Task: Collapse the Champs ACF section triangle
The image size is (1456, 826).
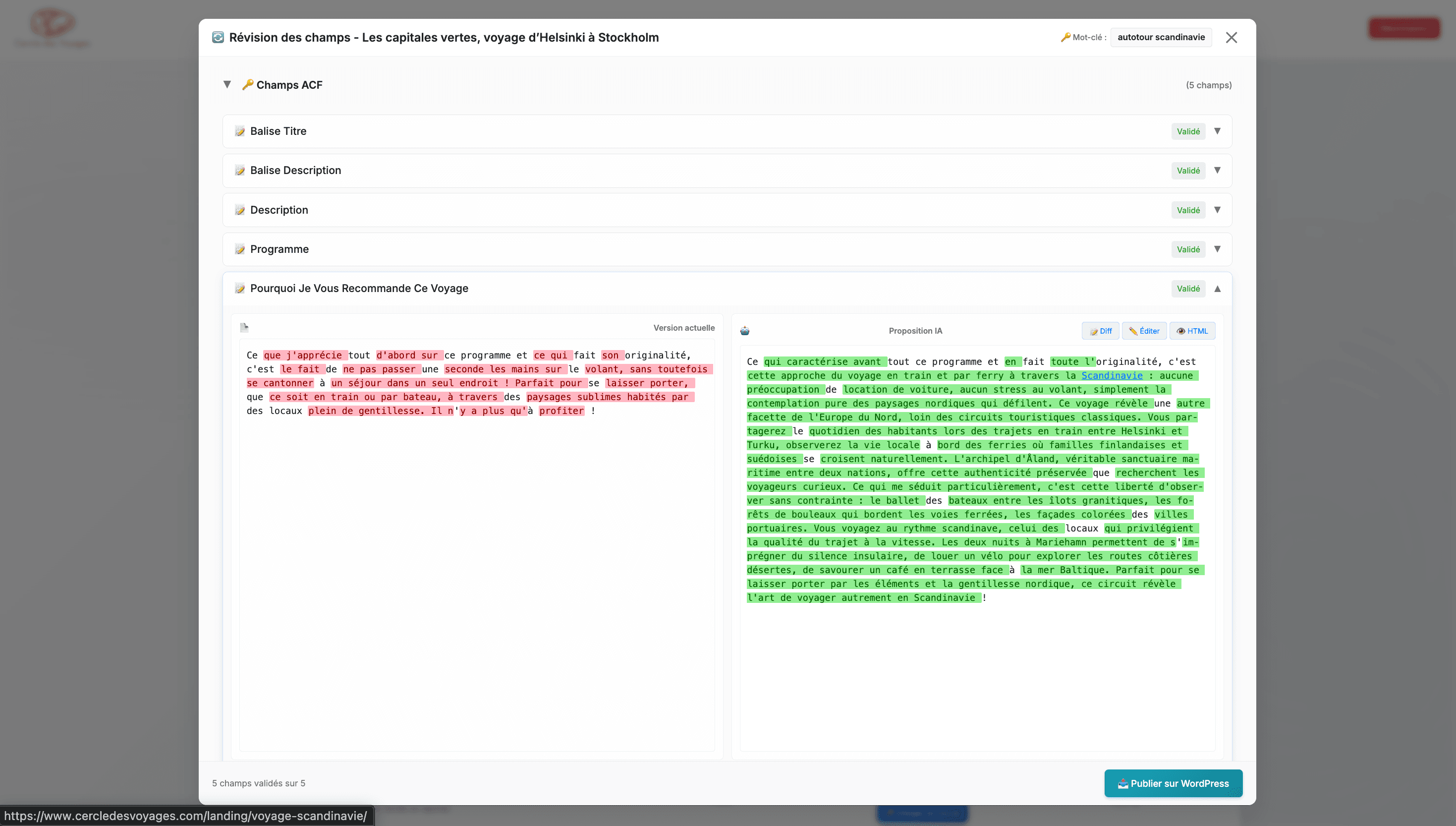Action: [227, 84]
